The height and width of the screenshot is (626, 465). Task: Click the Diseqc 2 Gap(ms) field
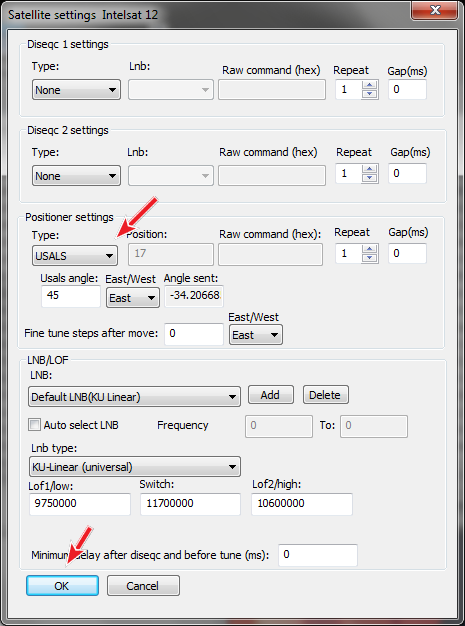coord(408,173)
